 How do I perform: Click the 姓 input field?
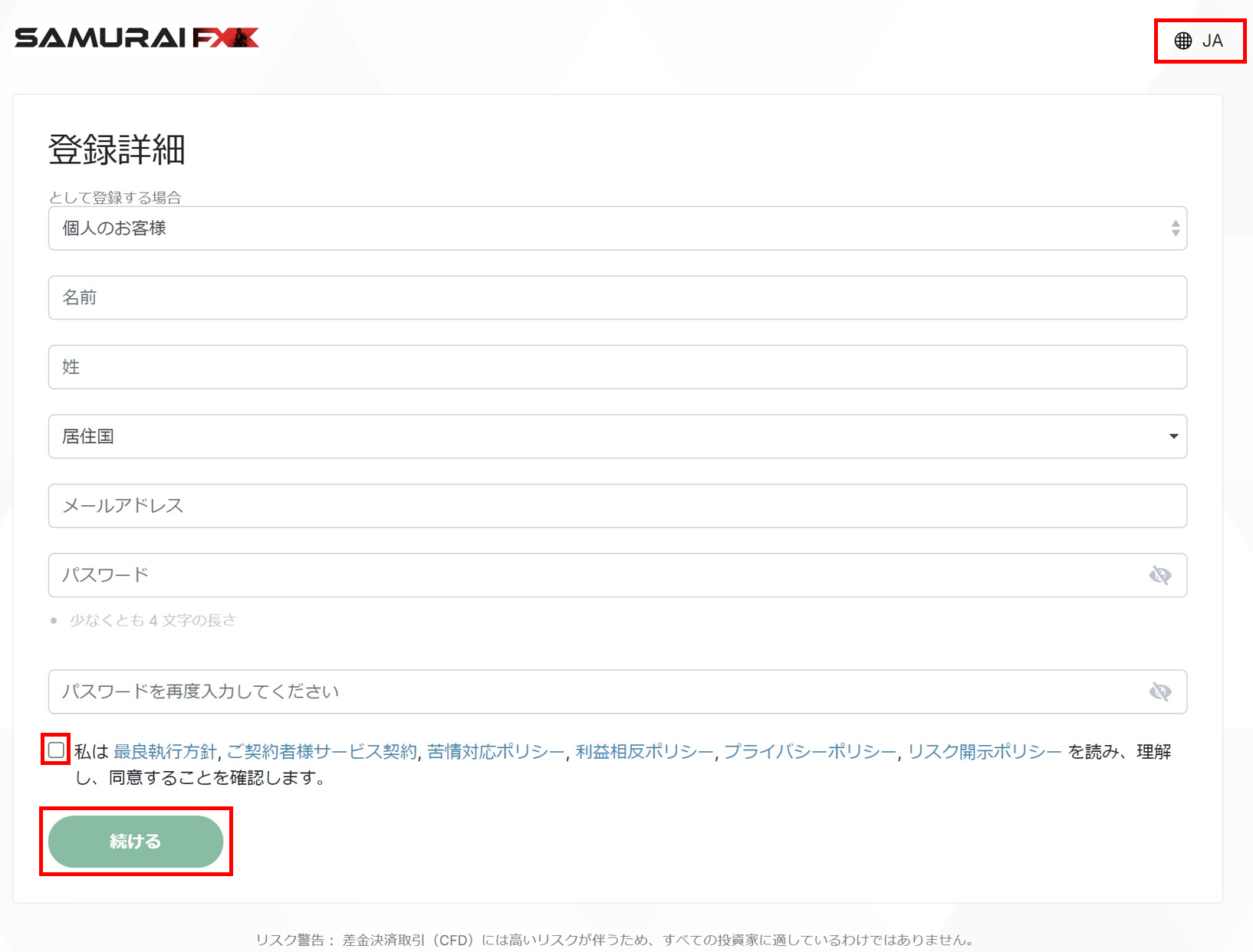(617, 367)
